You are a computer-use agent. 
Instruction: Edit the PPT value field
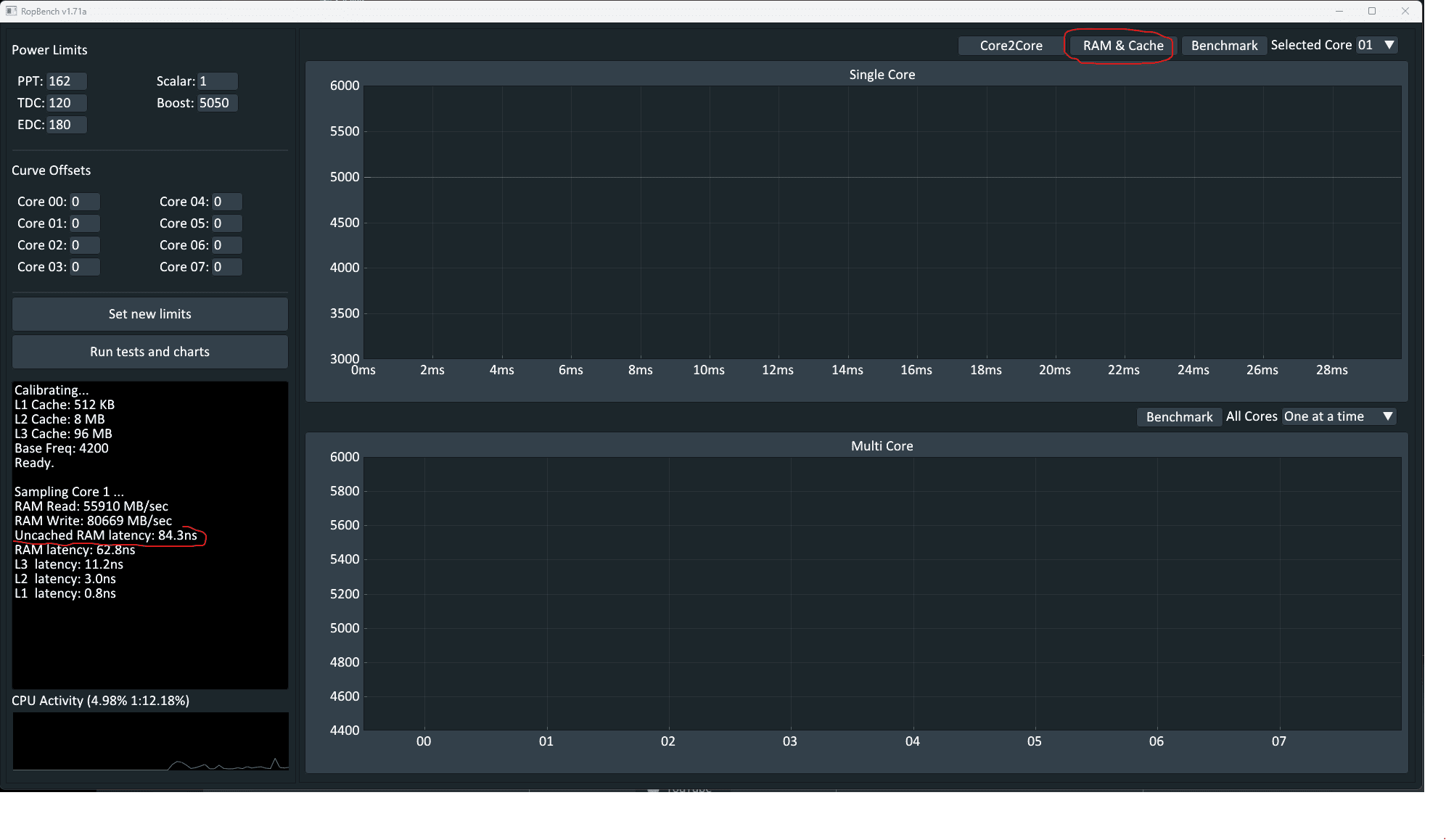pyautogui.click(x=67, y=81)
